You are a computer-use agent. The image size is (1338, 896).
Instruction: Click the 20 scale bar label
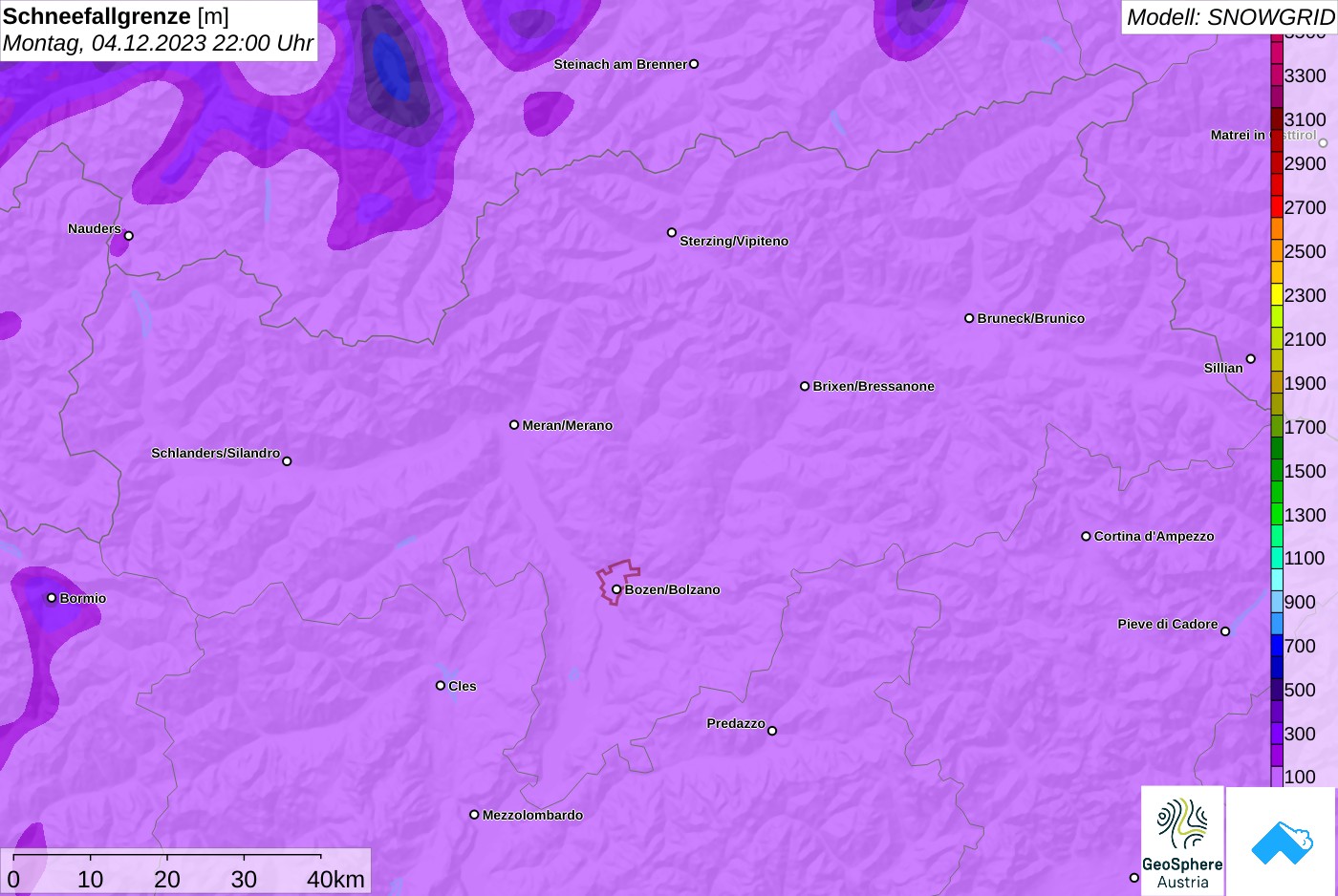click(x=167, y=880)
